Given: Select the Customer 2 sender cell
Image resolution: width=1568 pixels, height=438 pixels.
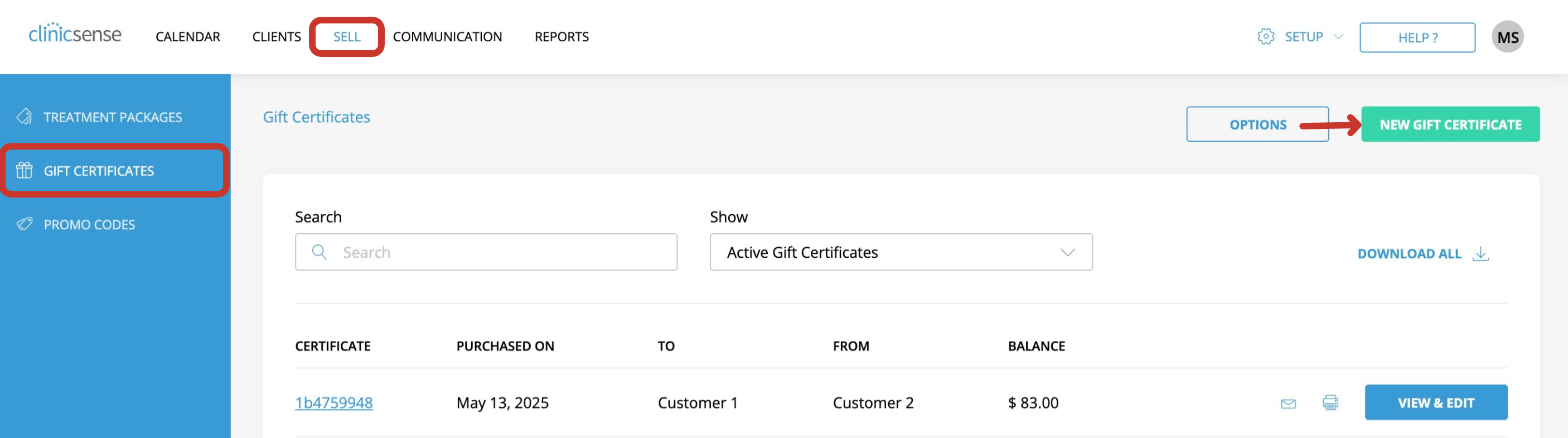Looking at the screenshot, I should 873,403.
